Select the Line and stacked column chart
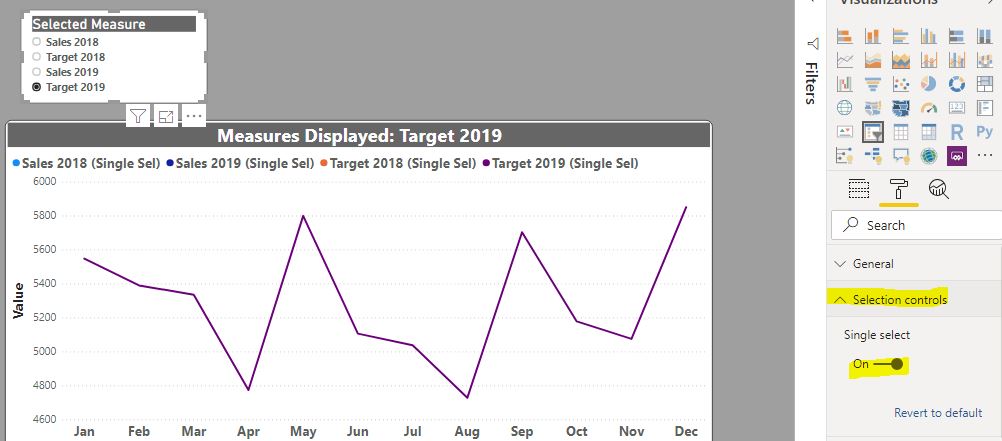Image resolution: width=1002 pixels, height=441 pixels. (x=929, y=60)
